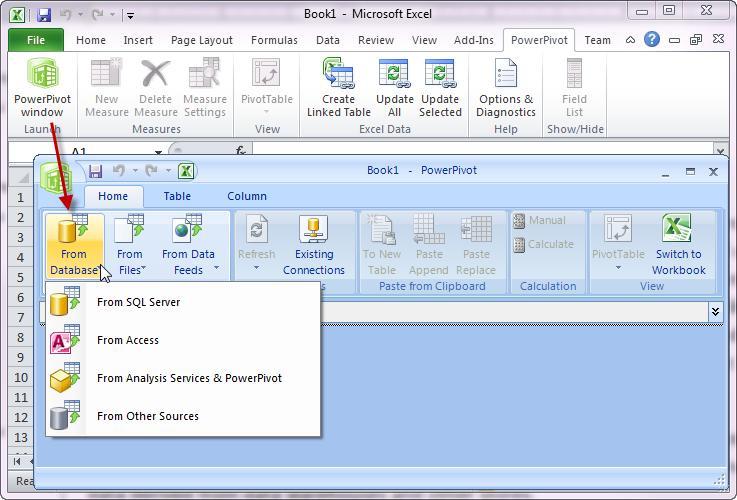The width and height of the screenshot is (737, 500).
Task: Click Existing Connections in PowerPivot ribbon
Action: [x=314, y=245]
